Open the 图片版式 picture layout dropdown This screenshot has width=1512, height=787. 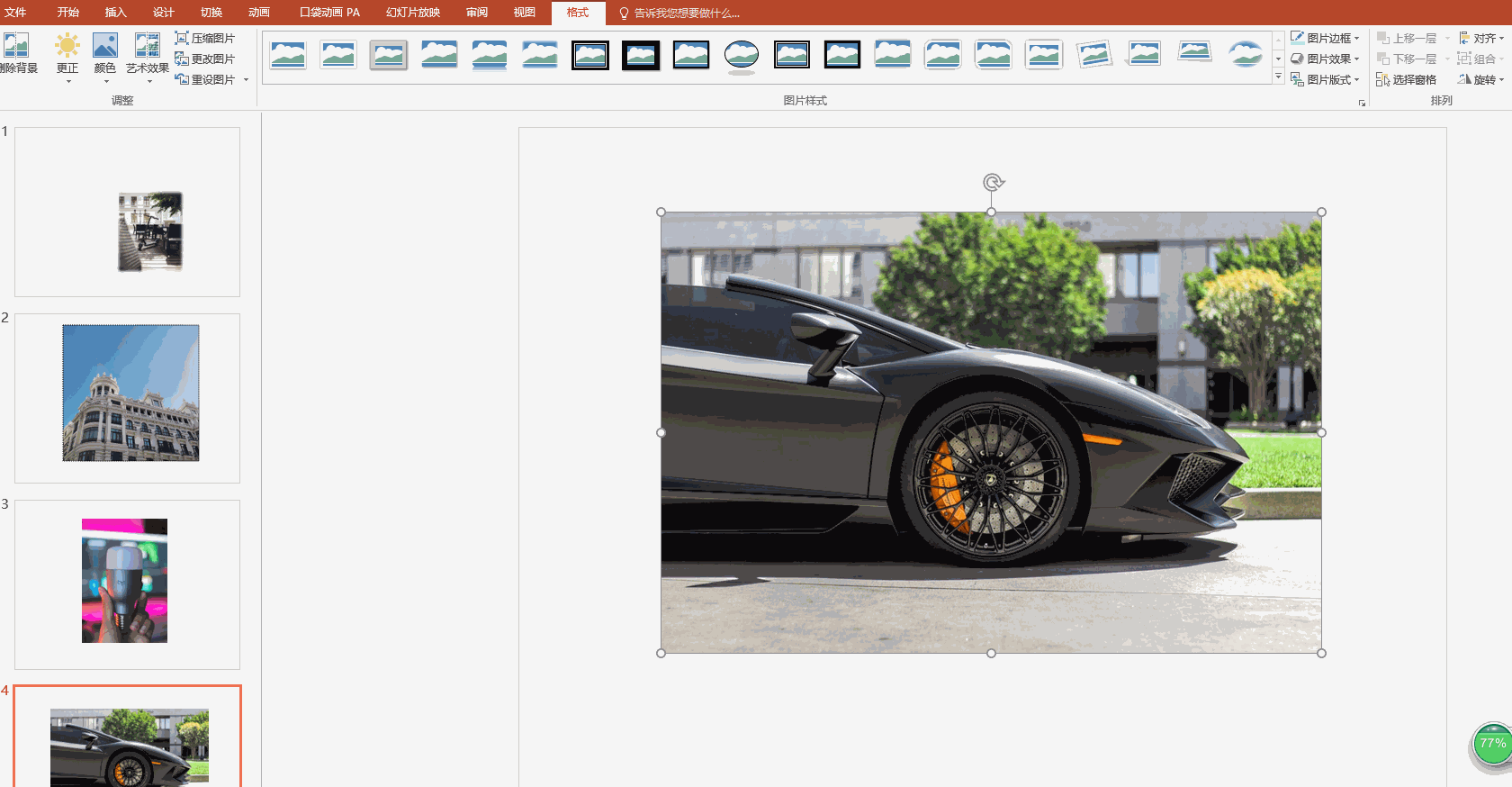[x=1325, y=79]
